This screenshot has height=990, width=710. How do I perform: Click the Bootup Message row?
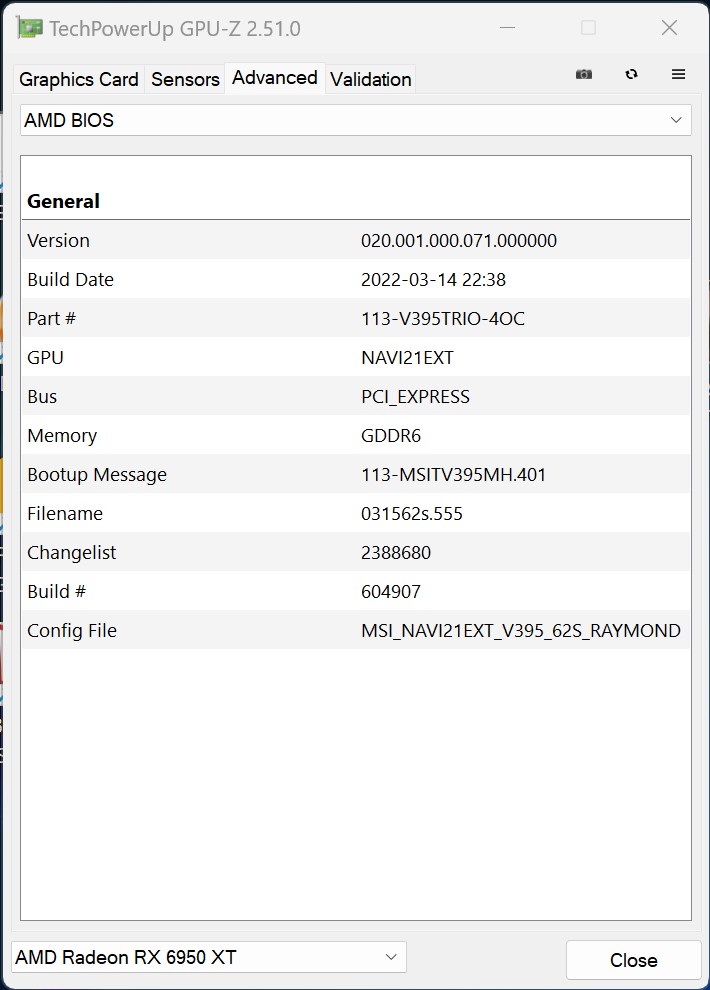point(355,475)
